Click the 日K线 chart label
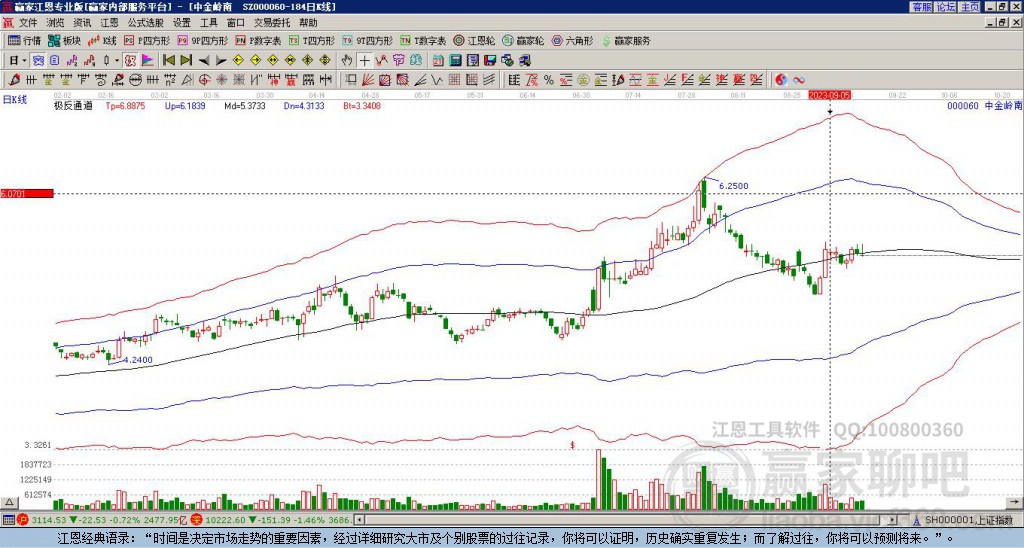 15,100
